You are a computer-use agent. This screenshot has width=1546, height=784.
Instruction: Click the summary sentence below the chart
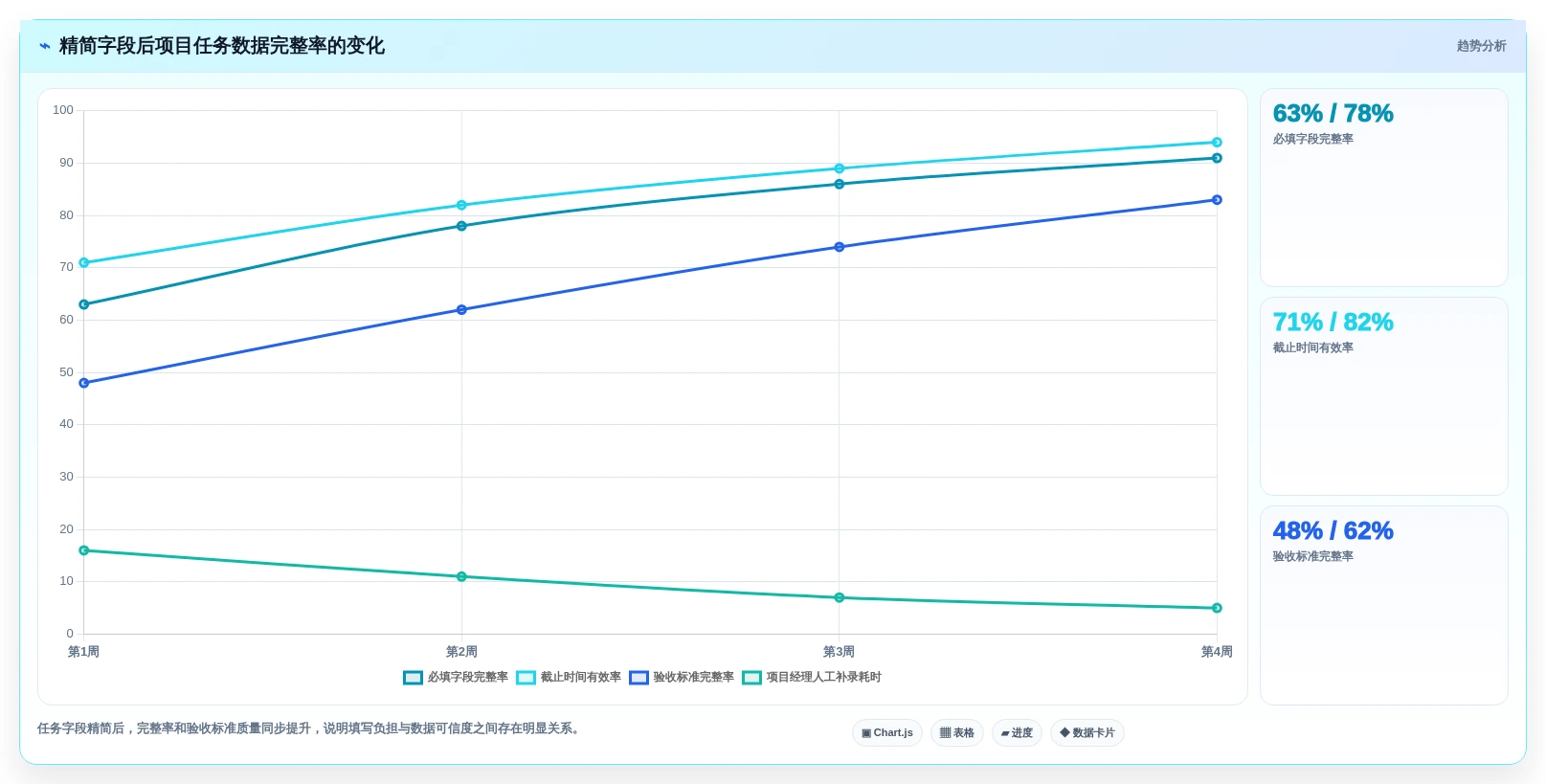[x=310, y=728]
